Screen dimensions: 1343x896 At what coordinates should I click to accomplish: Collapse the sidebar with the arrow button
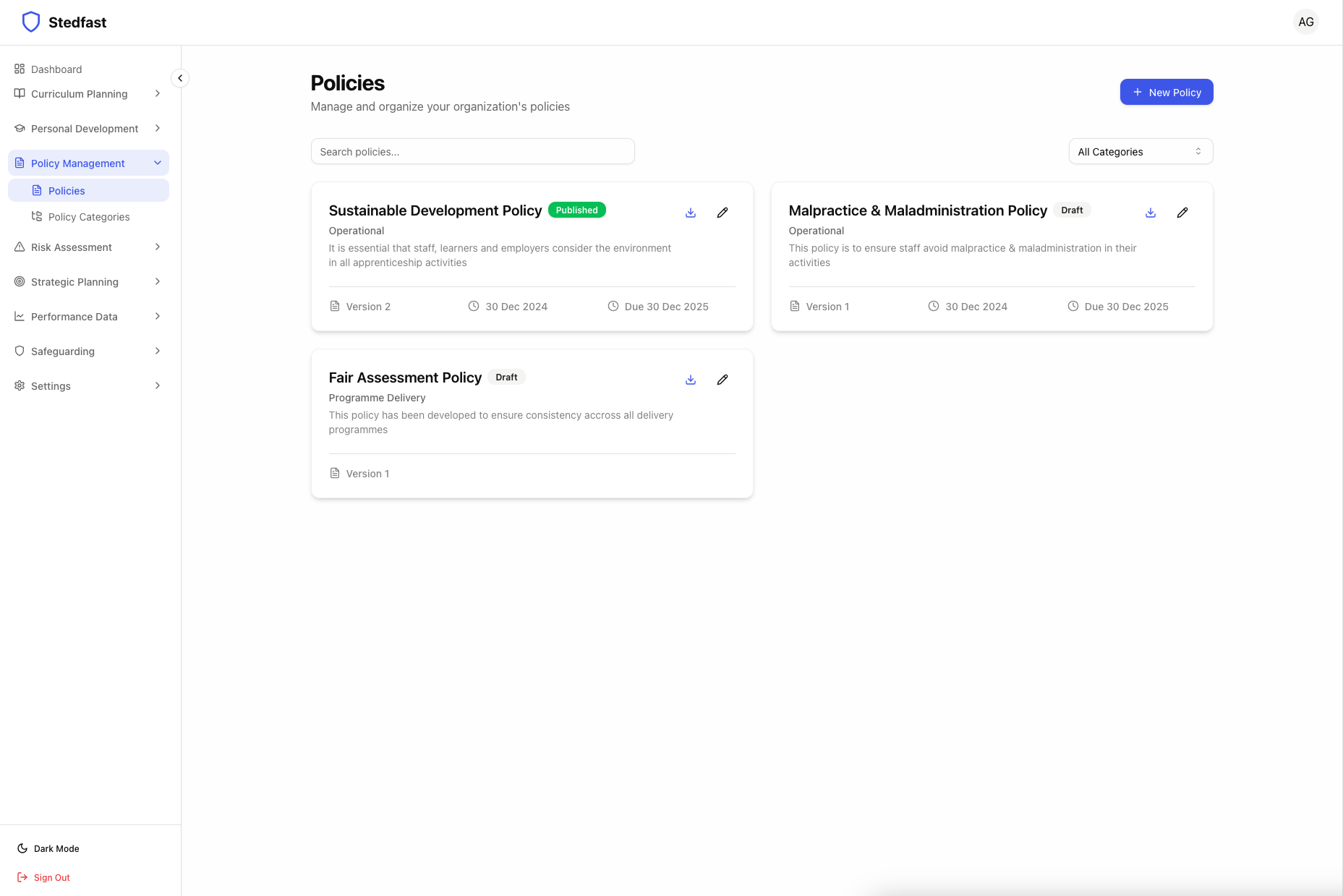point(180,78)
